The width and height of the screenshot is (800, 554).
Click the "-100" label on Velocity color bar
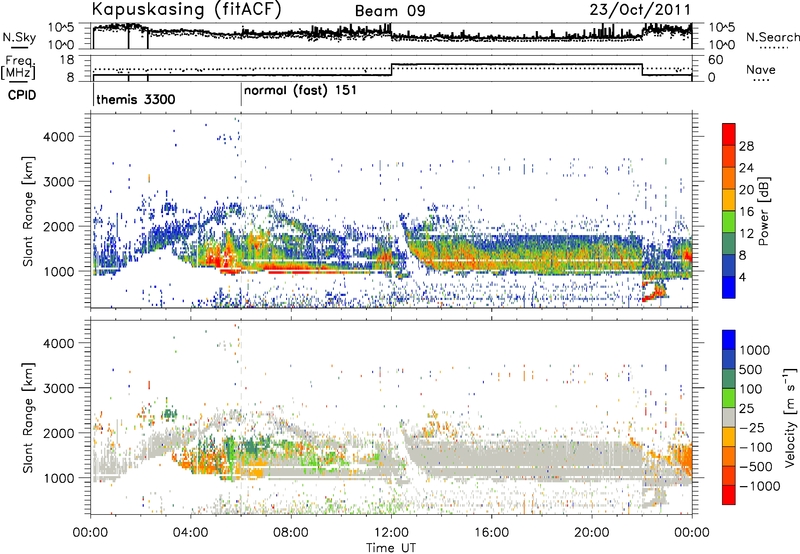click(755, 447)
